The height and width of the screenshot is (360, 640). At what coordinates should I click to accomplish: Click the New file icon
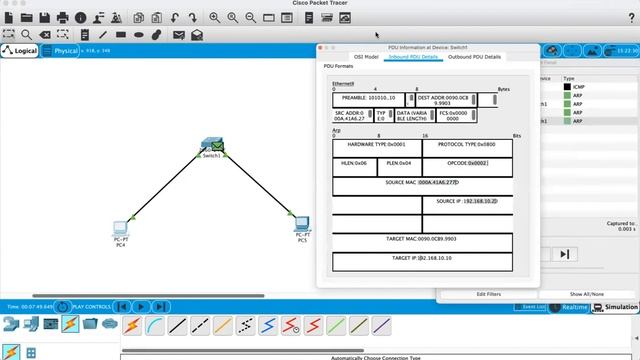point(9,18)
